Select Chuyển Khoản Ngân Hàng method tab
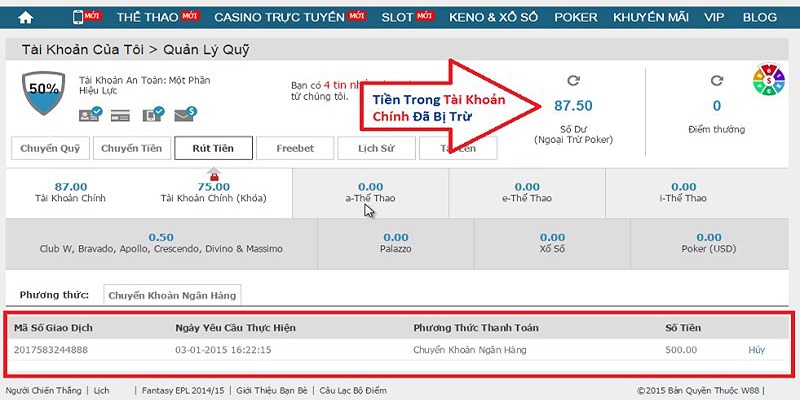The height and width of the screenshot is (400, 800). click(172, 295)
